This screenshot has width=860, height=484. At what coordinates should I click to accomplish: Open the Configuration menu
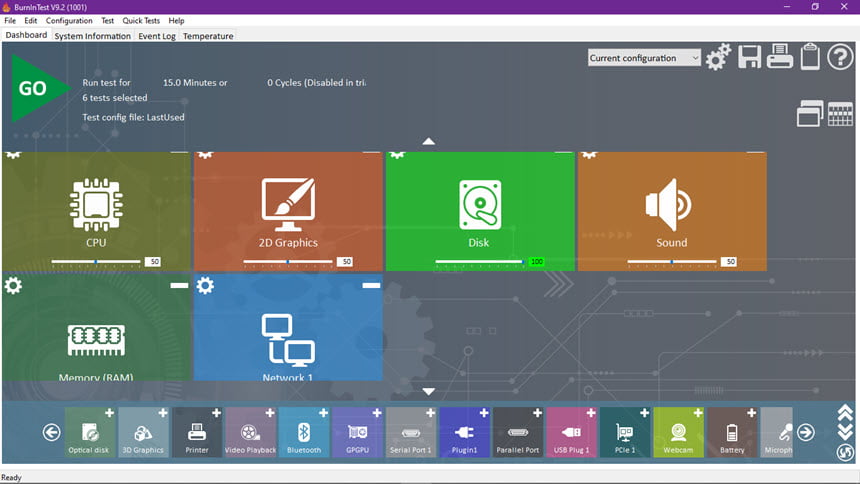(69, 20)
